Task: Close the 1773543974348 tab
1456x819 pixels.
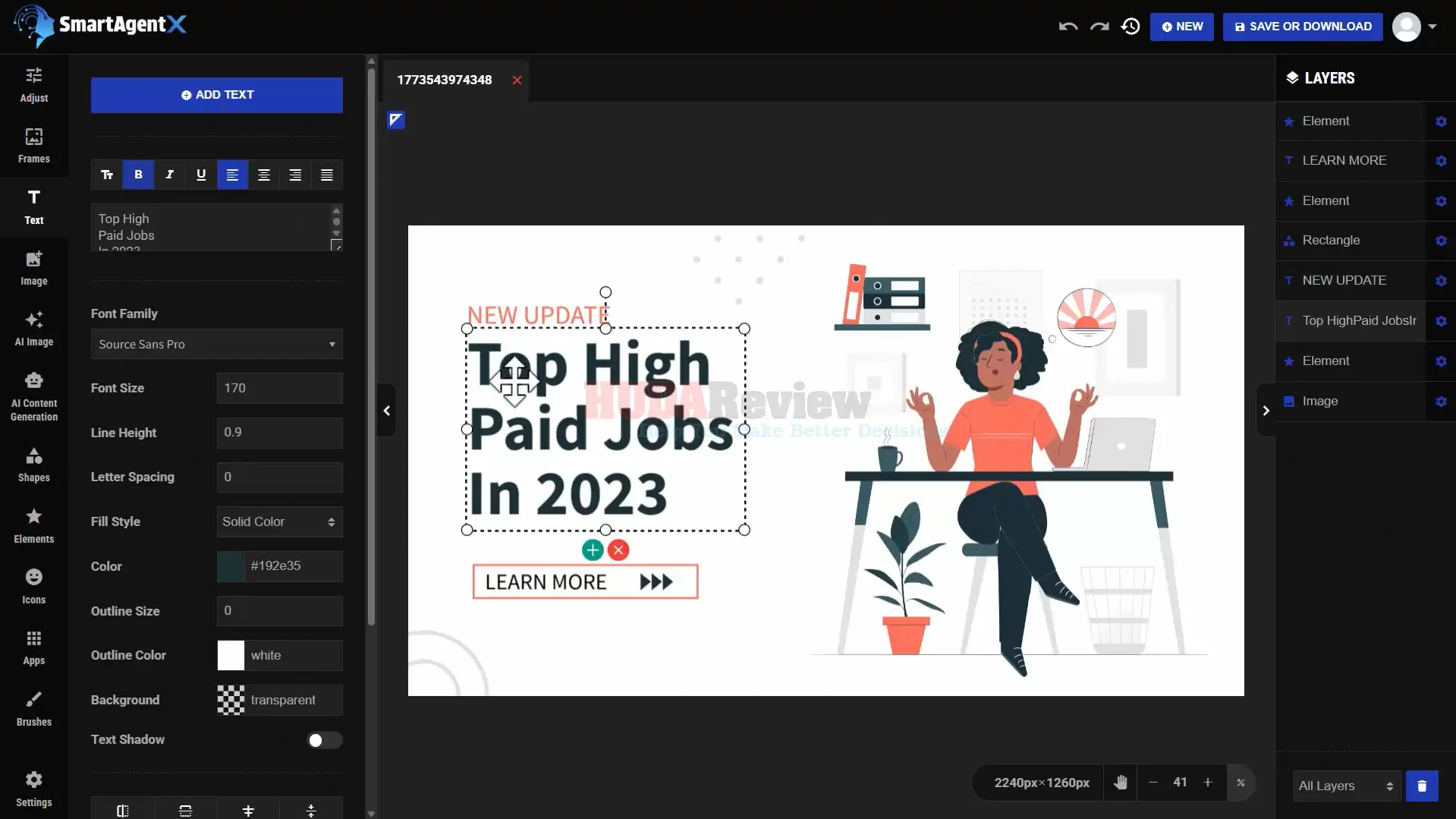Action: tap(517, 80)
